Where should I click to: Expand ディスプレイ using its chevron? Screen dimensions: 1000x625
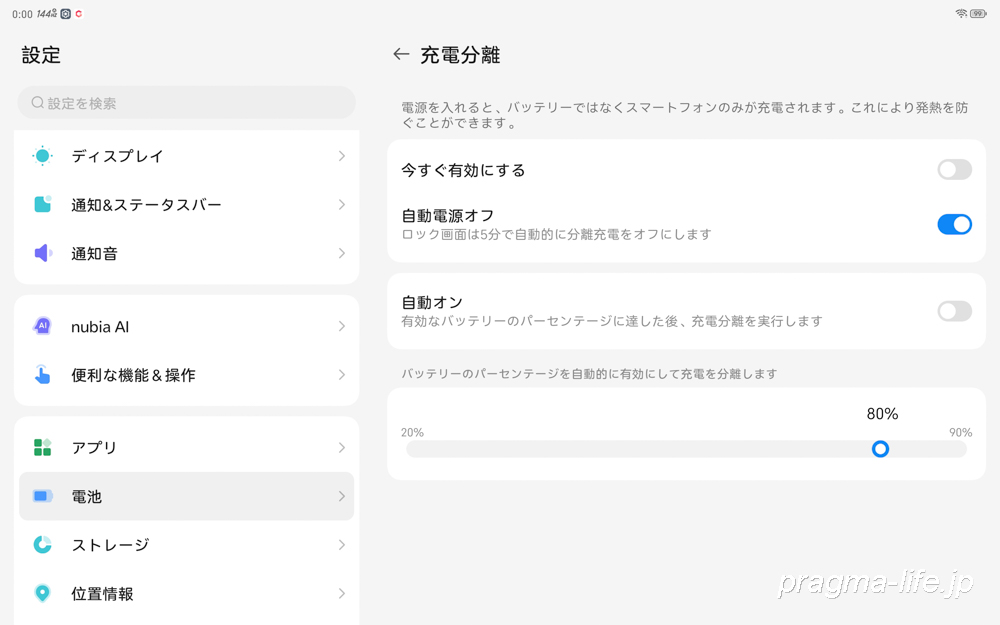(x=341, y=156)
